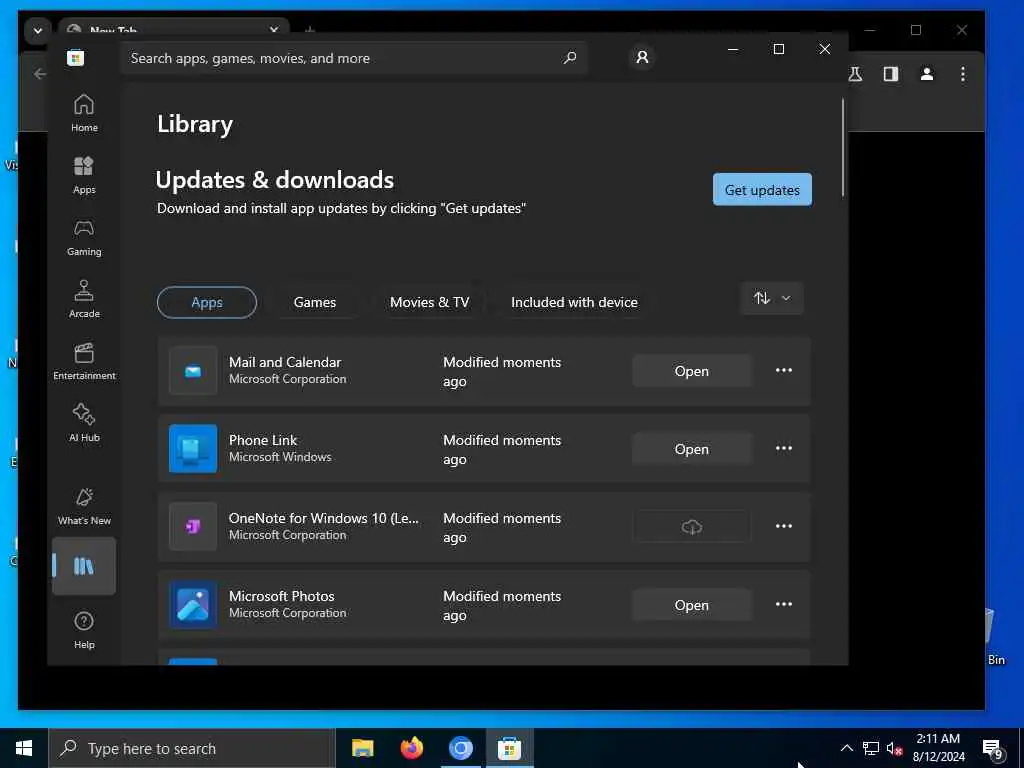1024x768 pixels.
Task: Select the Apps filter tab
Action: coord(207,302)
